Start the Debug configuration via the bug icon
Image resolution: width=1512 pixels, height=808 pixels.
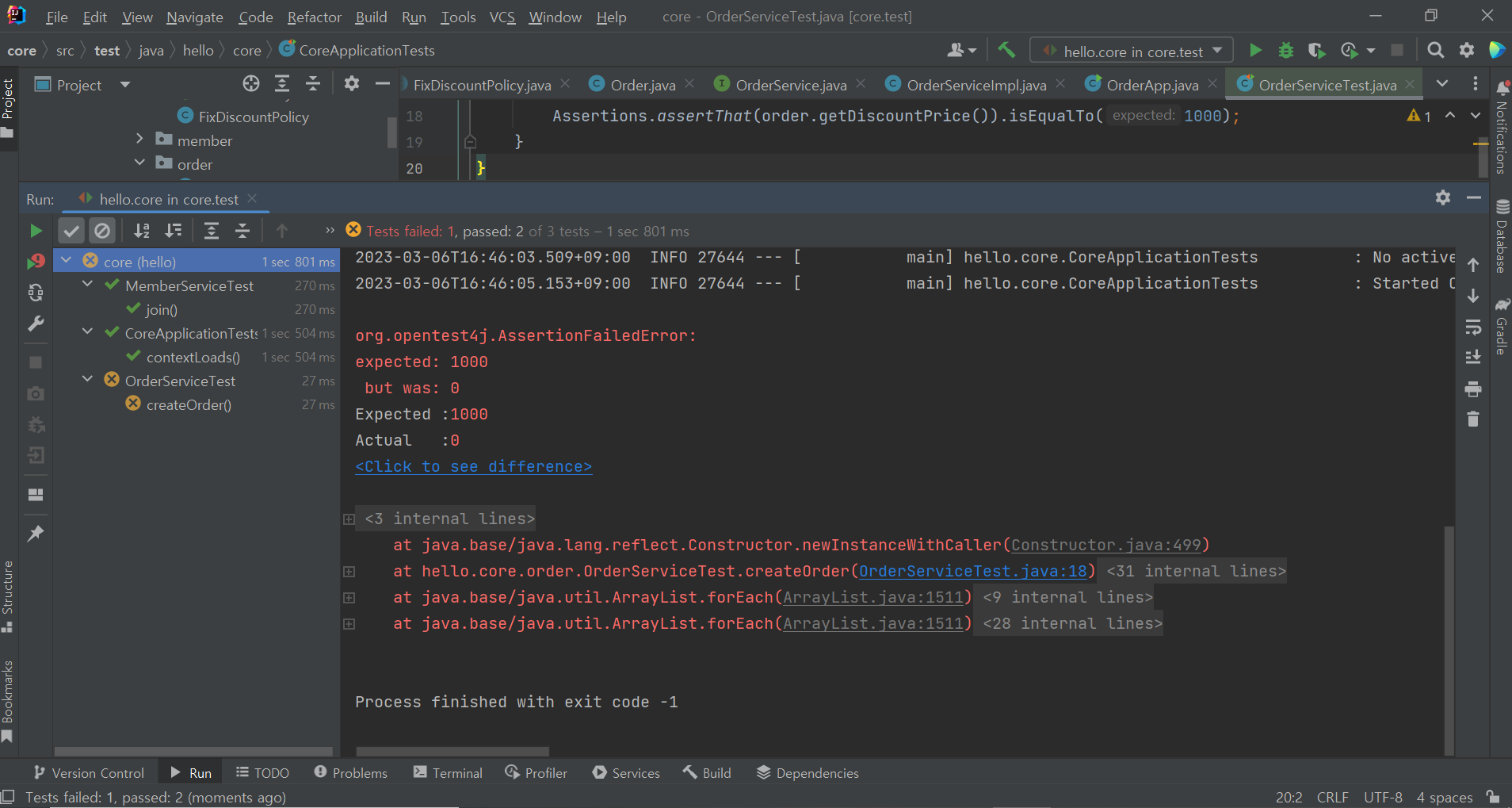click(1286, 51)
